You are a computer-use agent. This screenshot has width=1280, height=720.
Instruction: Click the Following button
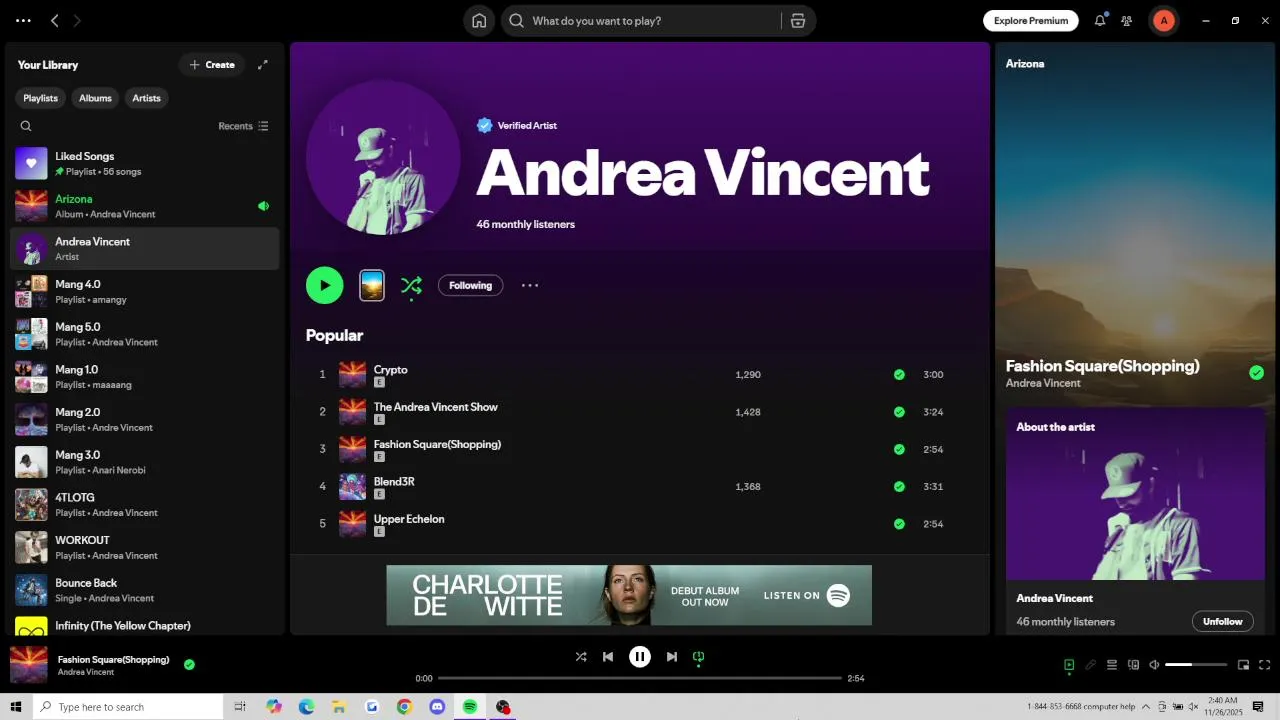click(x=470, y=285)
